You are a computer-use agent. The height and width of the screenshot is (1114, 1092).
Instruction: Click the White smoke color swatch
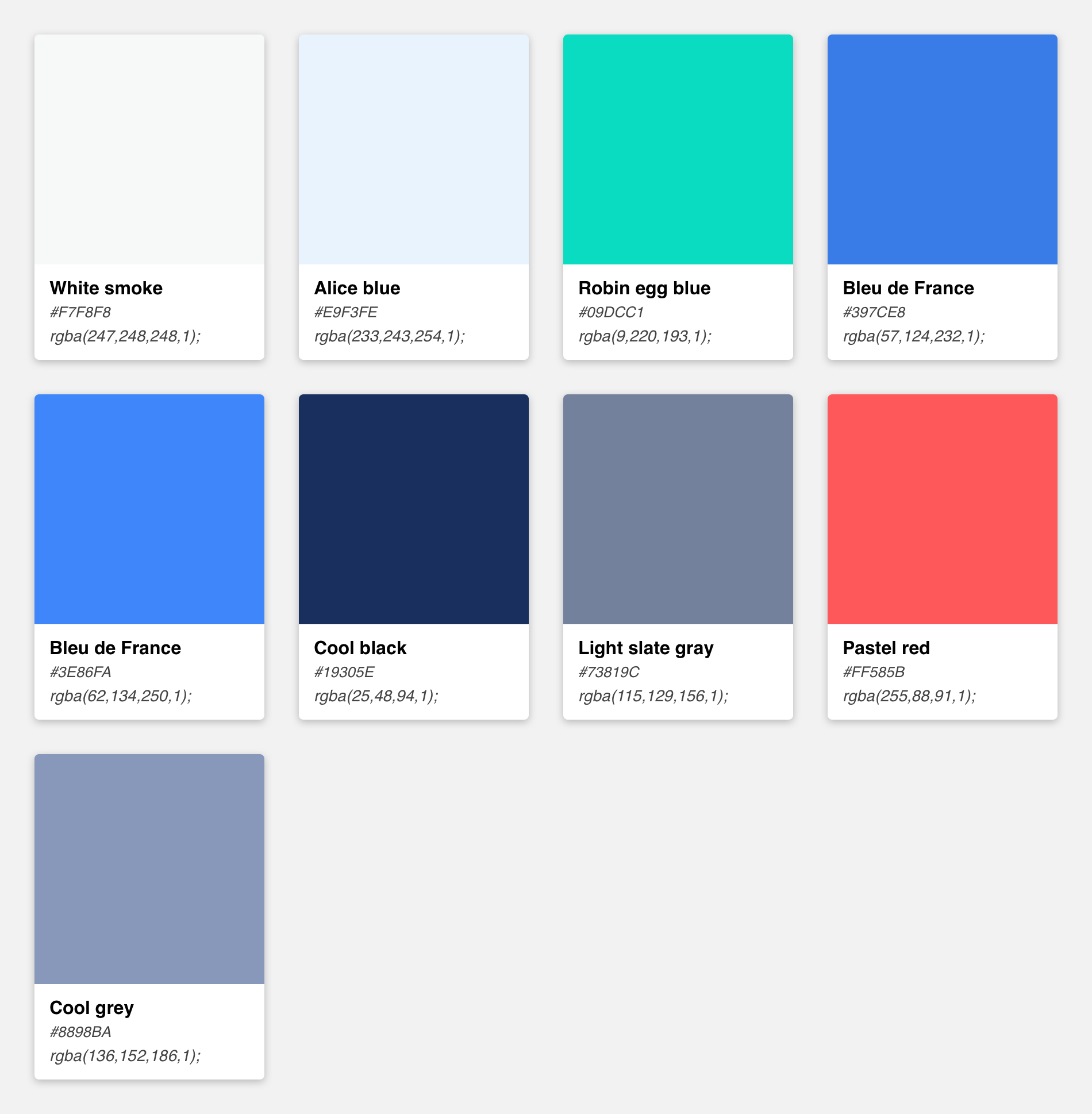149,149
